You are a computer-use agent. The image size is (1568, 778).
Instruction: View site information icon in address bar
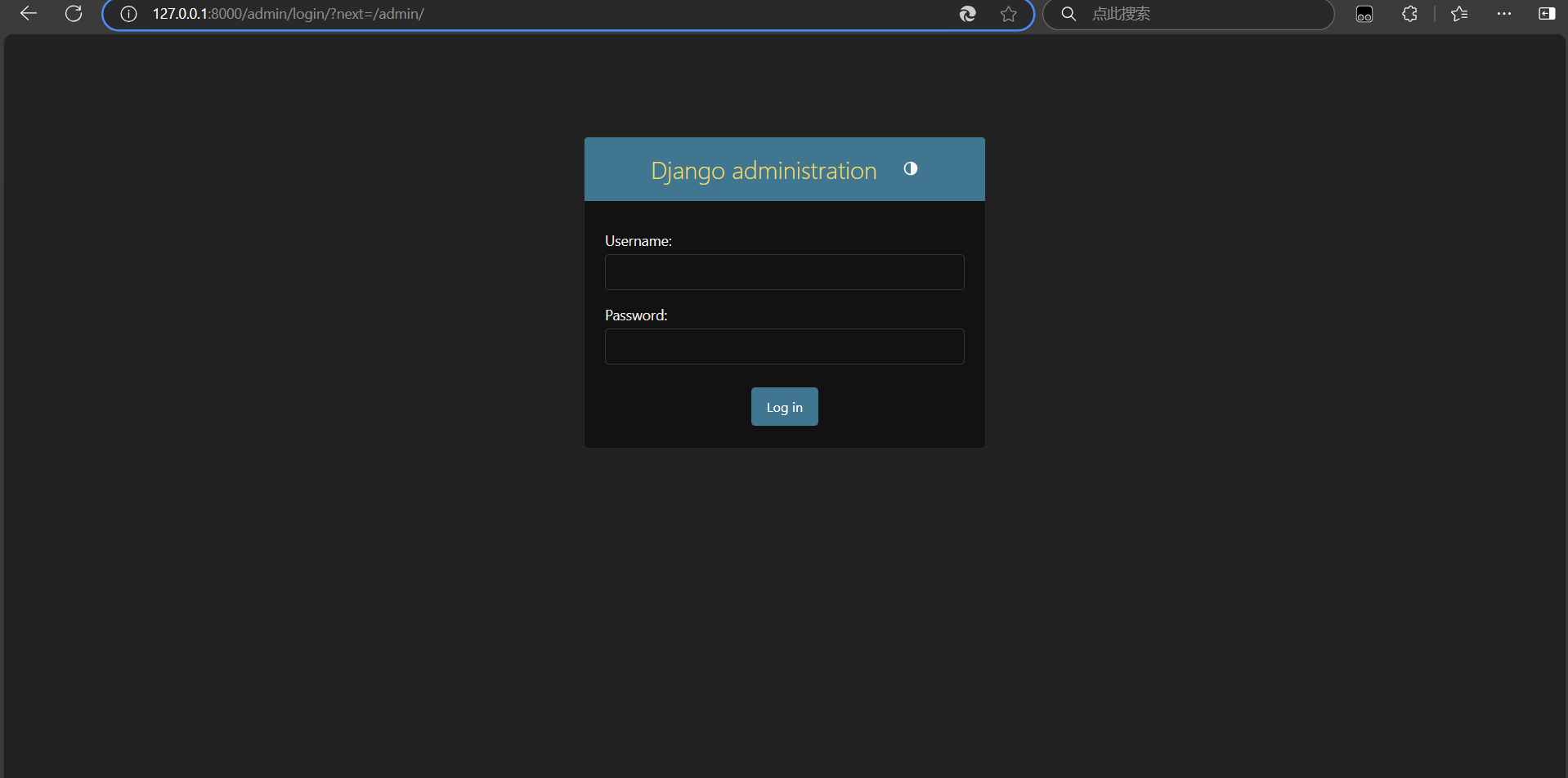(x=128, y=14)
